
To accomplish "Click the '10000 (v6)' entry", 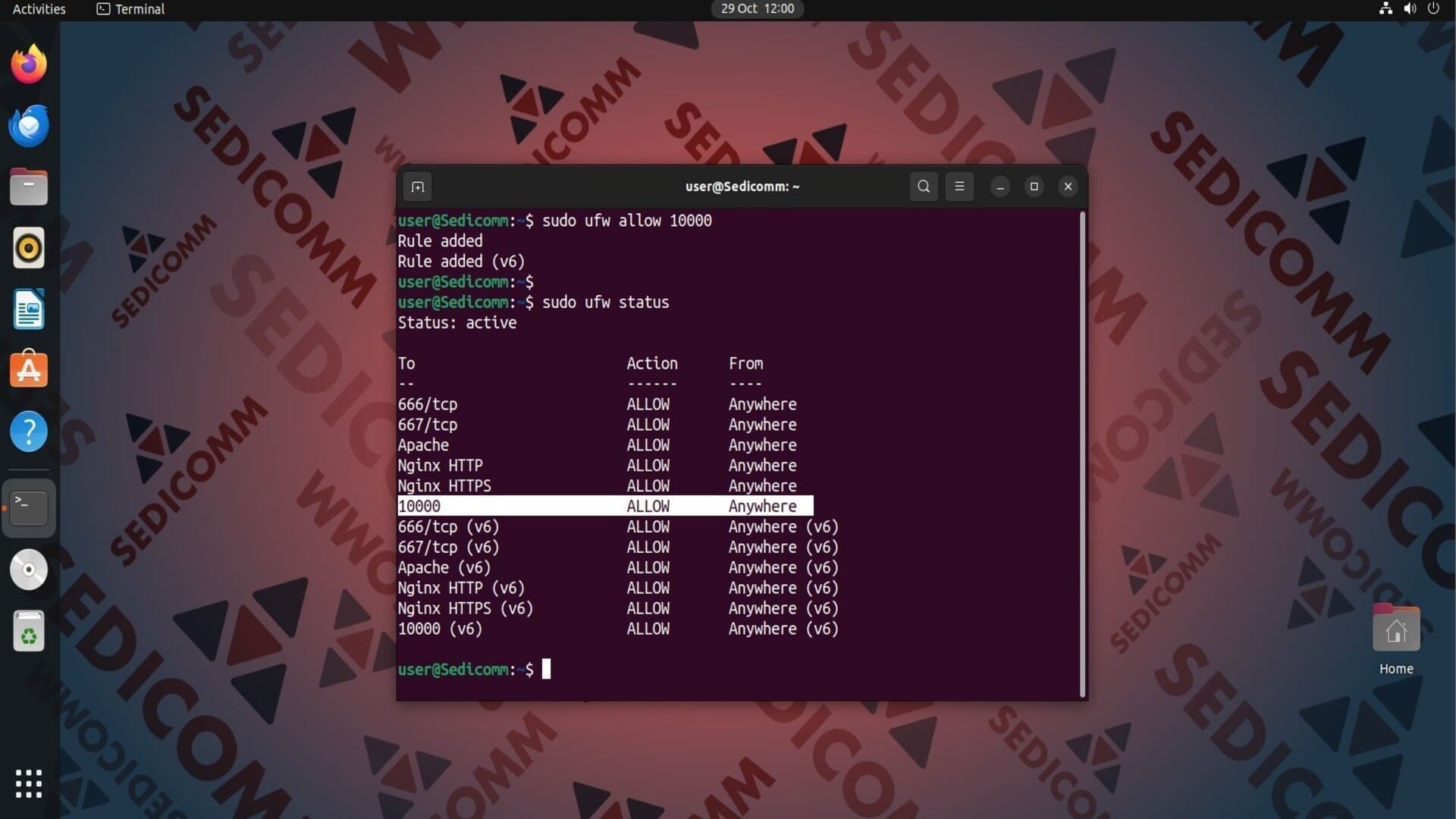I will click(440, 629).
